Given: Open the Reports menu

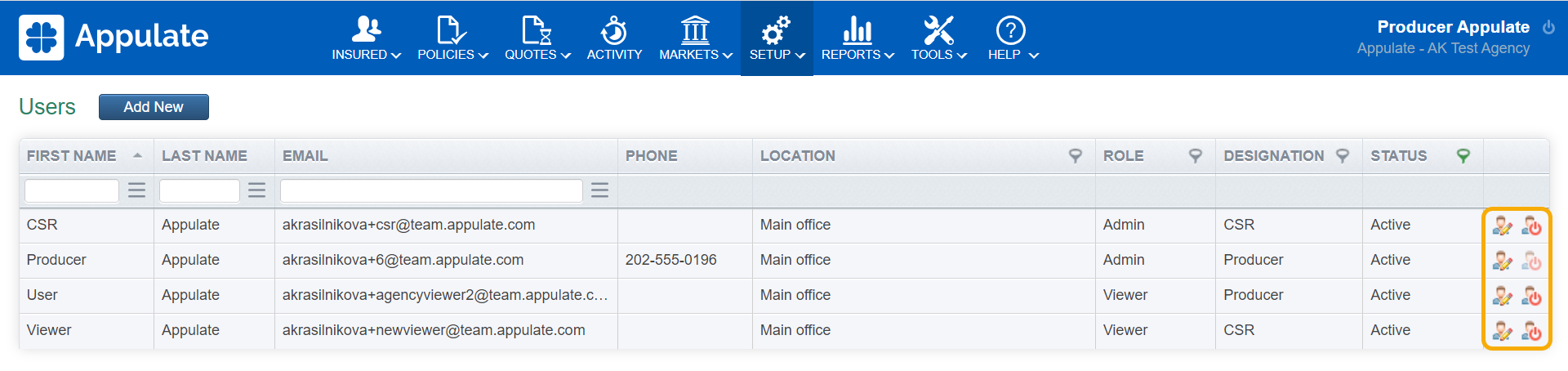Looking at the screenshot, I should [857, 38].
